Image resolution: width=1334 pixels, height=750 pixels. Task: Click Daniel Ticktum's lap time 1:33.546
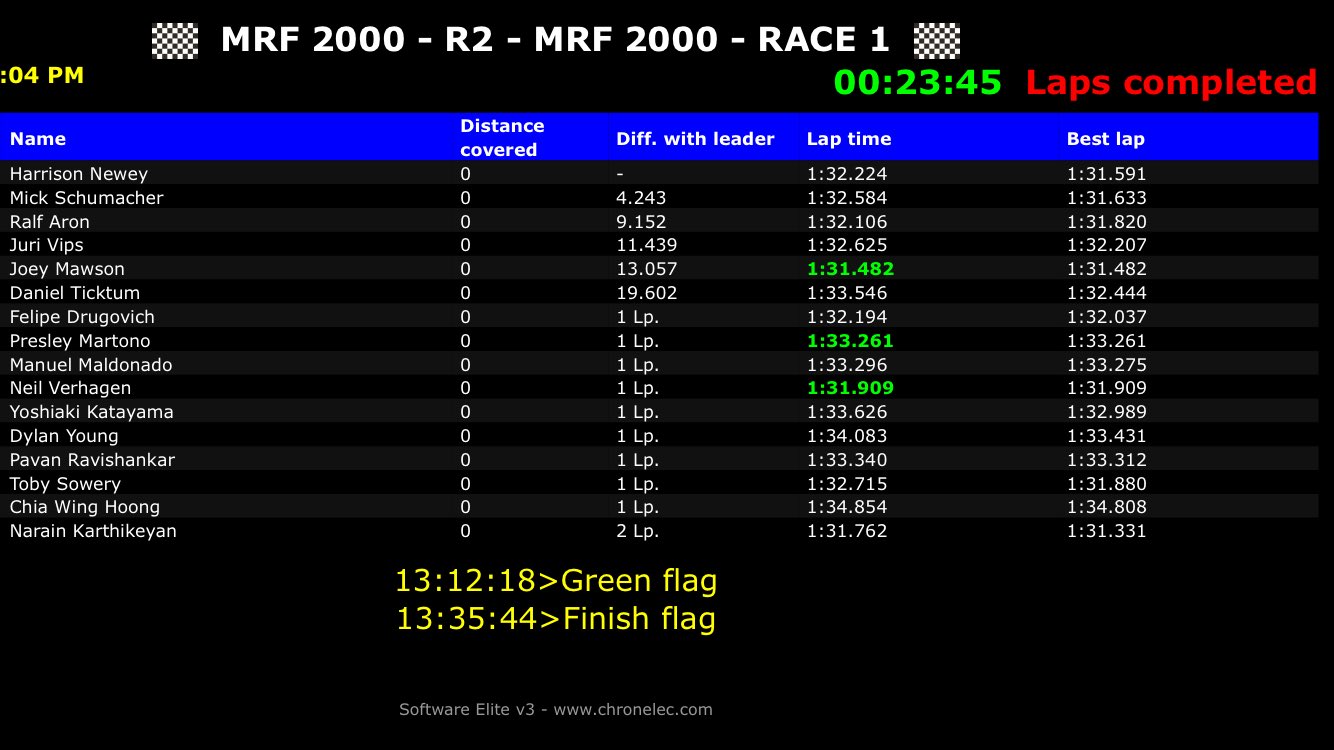tap(847, 293)
